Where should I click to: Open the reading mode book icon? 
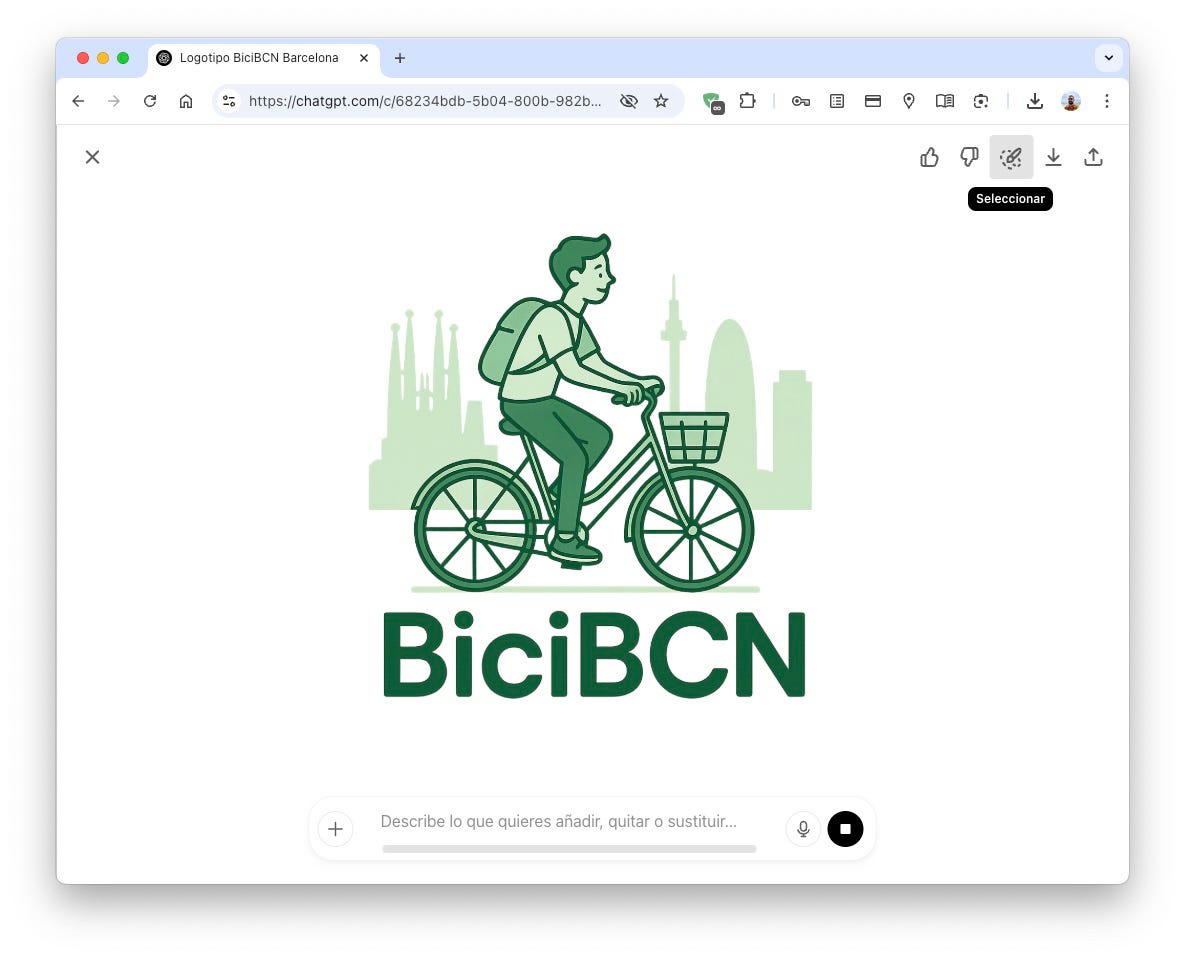tap(945, 101)
